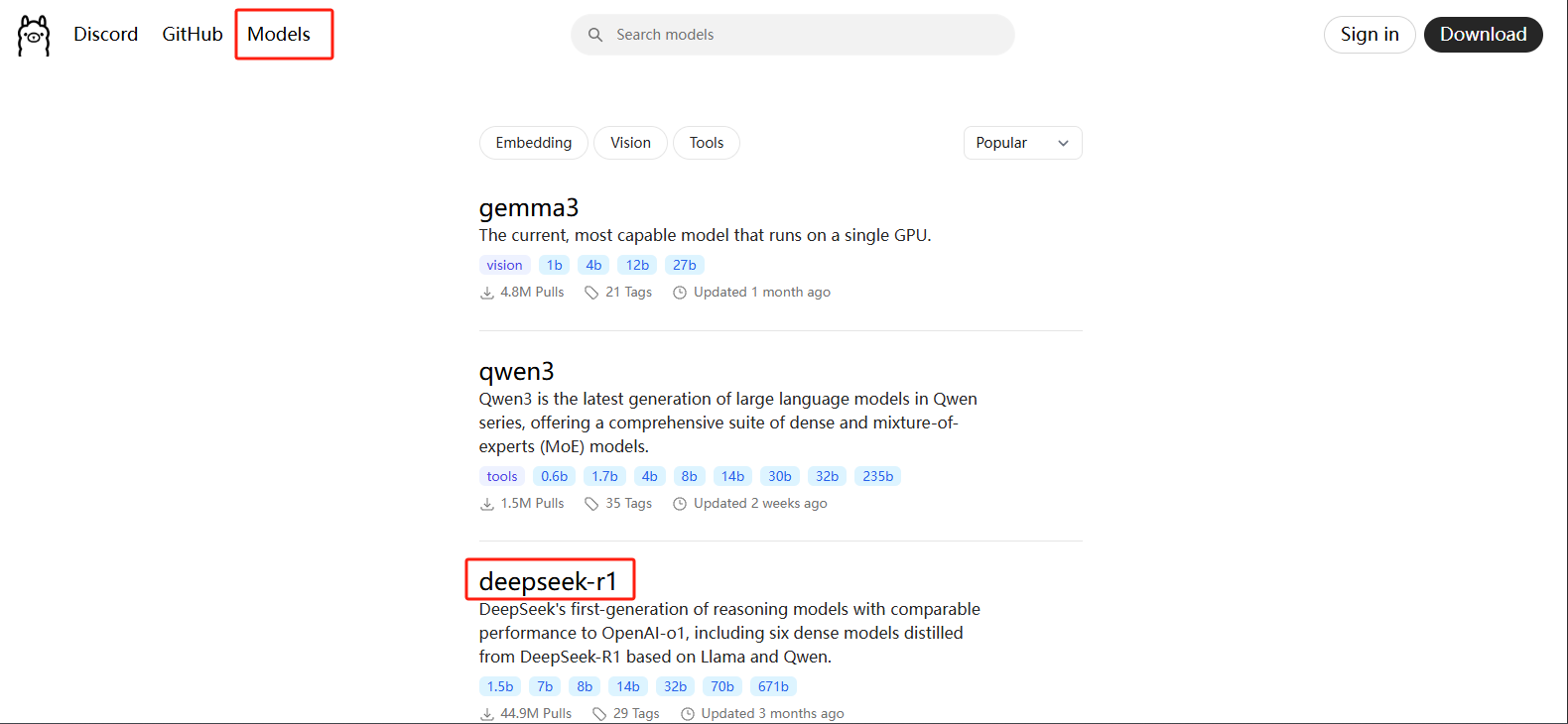Click the Sign in button
The width and height of the screenshot is (1568, 724).
click(x=1369, y=35)
